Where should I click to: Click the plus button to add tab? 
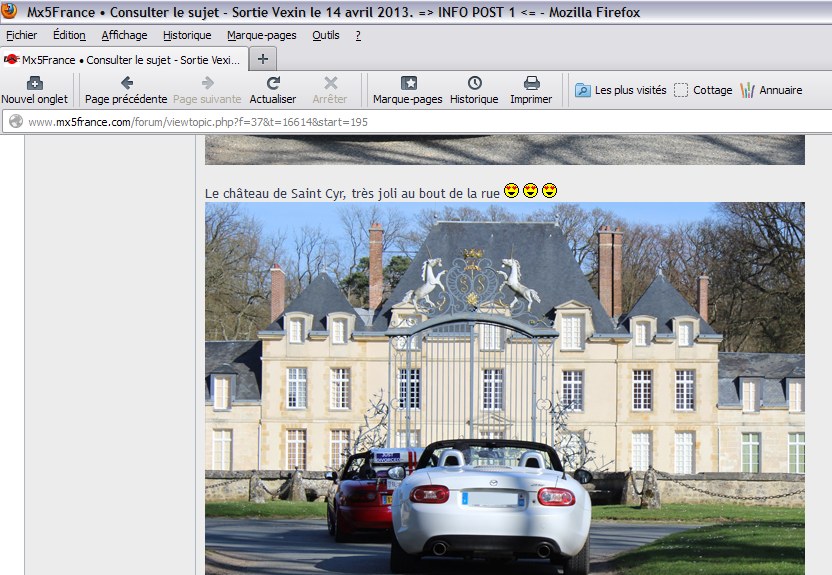click(263, 59)
